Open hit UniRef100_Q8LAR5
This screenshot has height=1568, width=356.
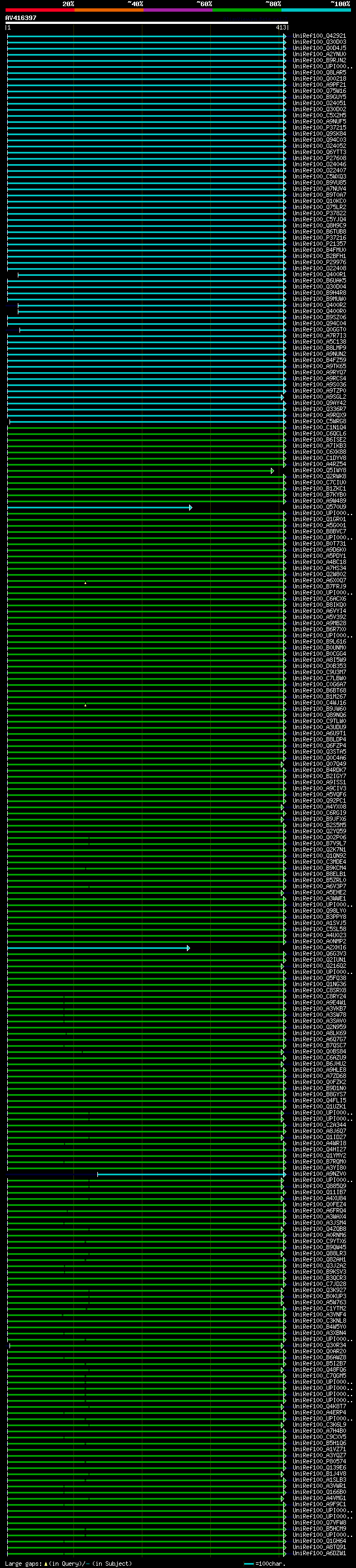(x=319, y=72)
